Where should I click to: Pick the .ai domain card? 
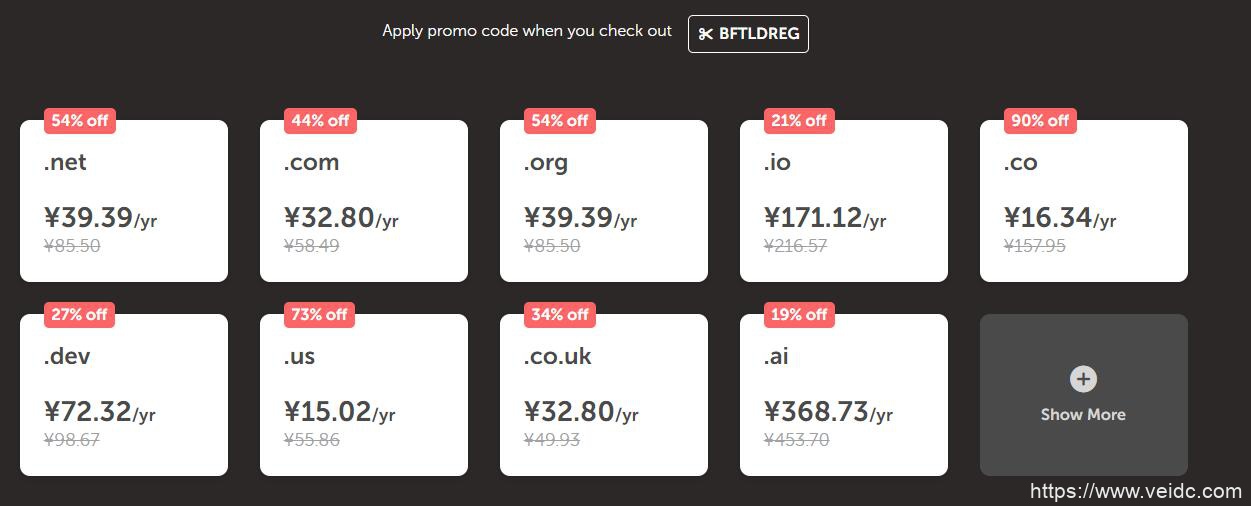(844, 395)
